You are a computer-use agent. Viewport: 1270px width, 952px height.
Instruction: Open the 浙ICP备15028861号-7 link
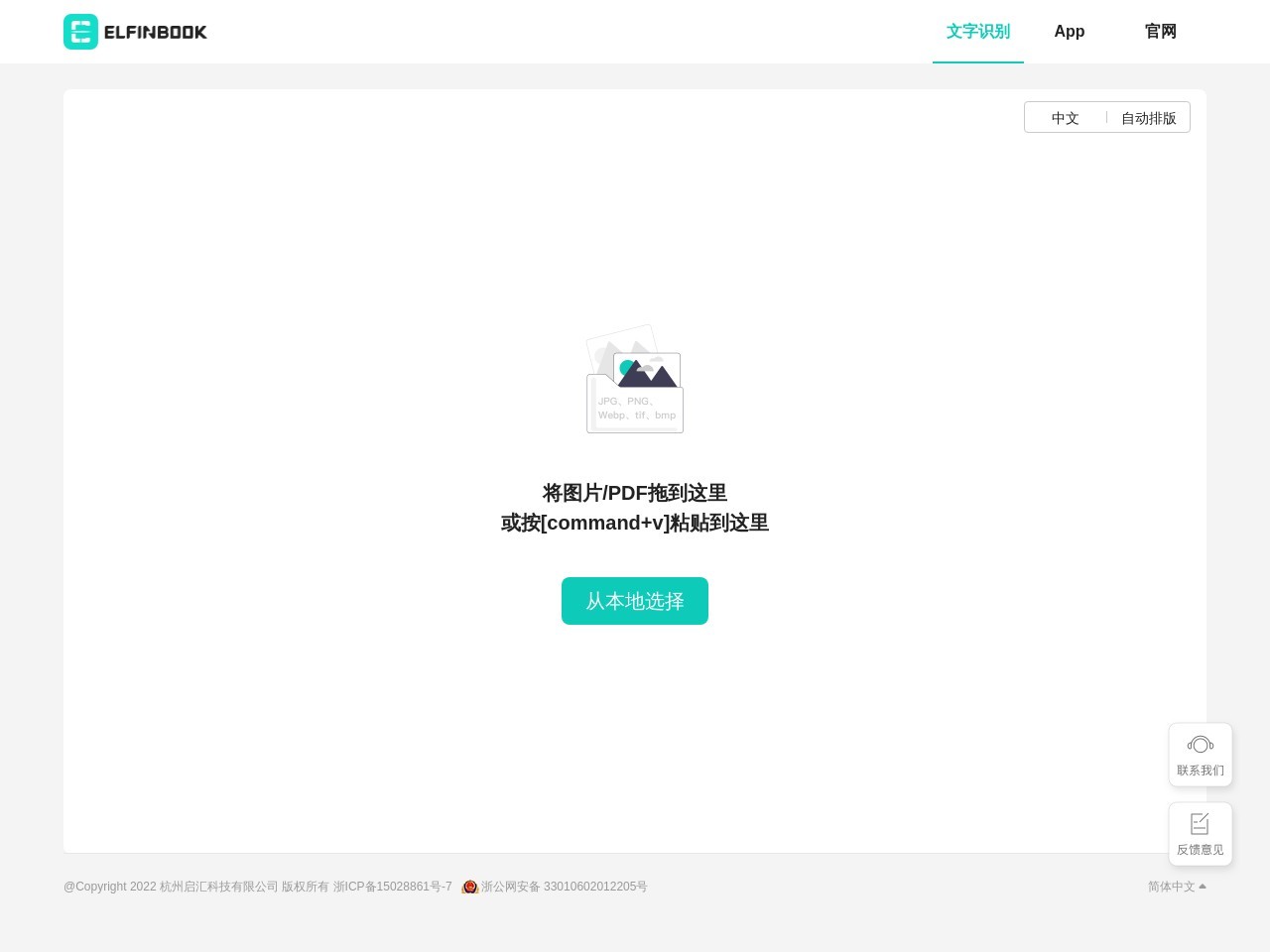pos(393,887)
